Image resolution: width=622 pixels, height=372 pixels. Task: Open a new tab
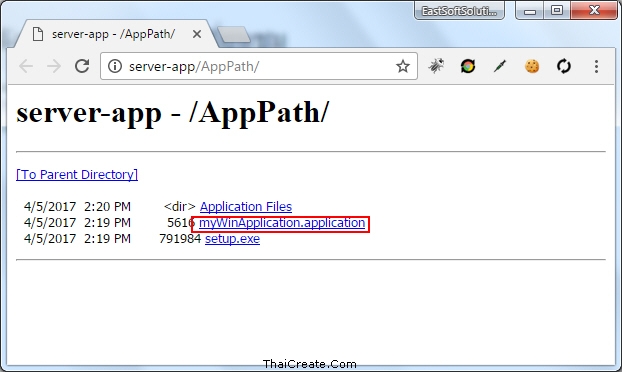click(x=234, y=35)
